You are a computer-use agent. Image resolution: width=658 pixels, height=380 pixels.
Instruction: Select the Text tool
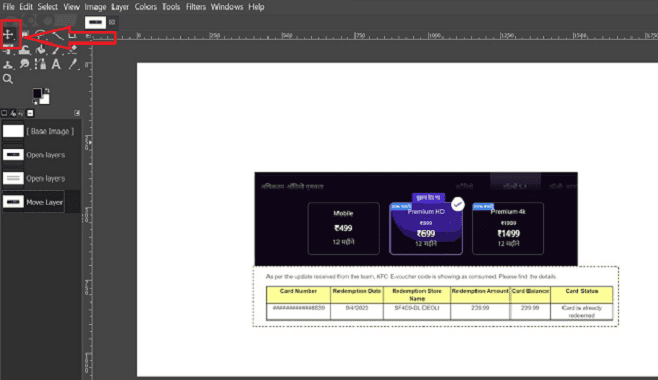pyautogui.click(x=56, y=64)
